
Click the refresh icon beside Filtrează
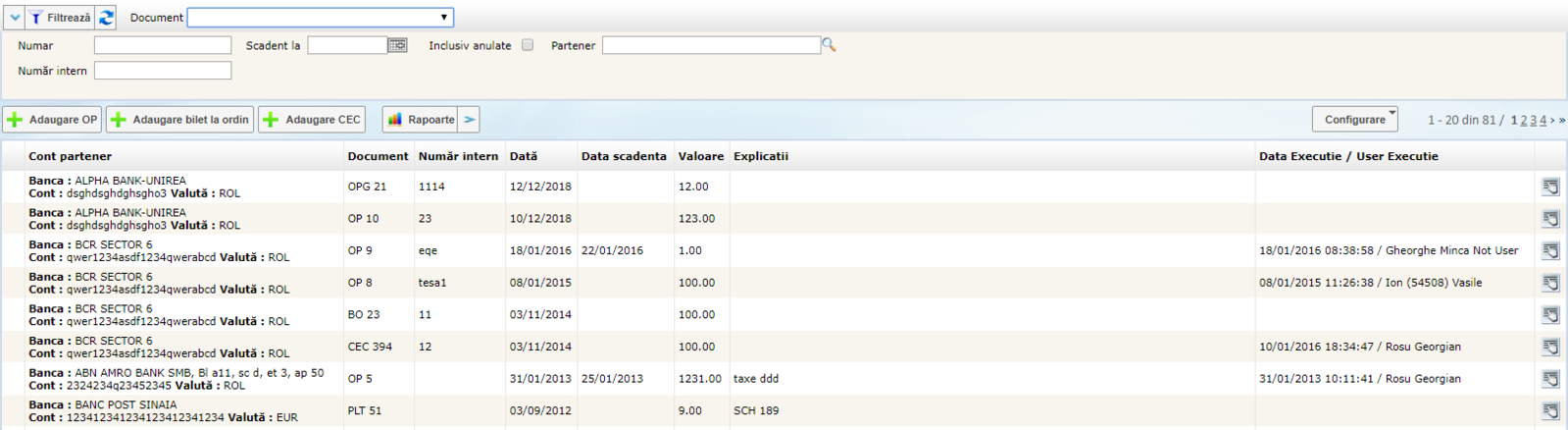pos(106,18)
